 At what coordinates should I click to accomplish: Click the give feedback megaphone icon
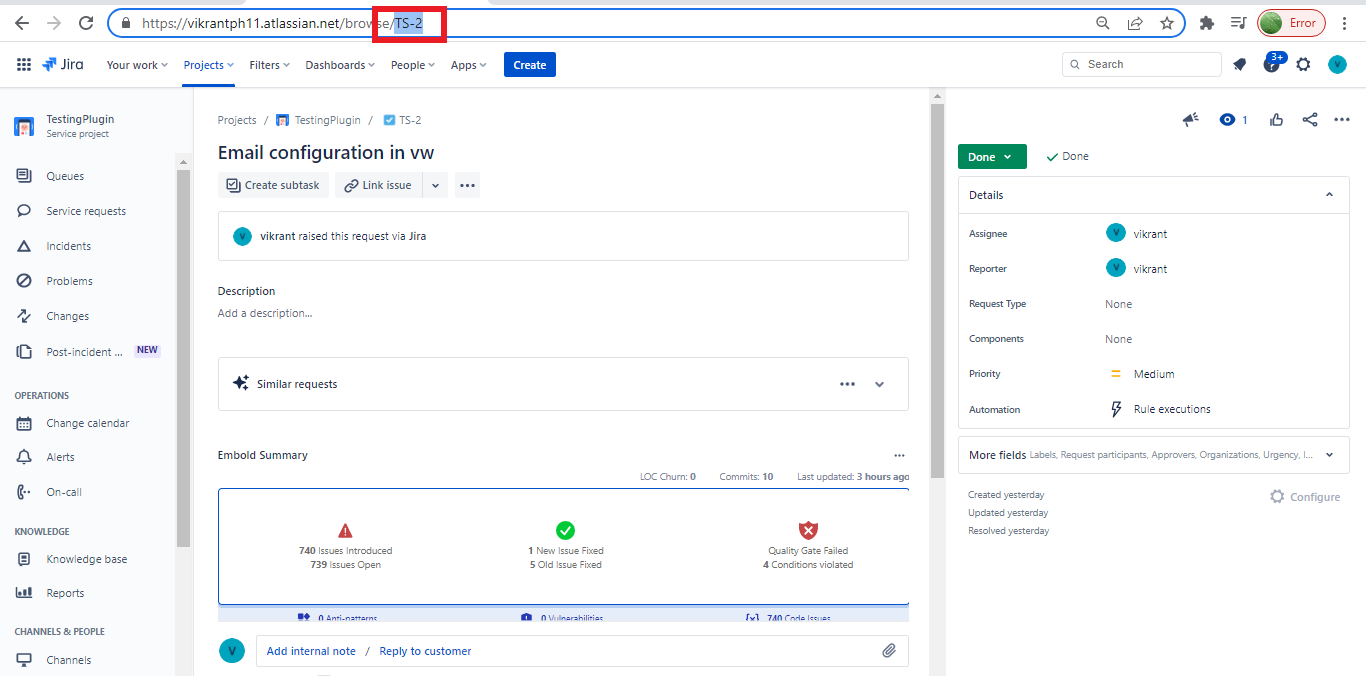(1190, 119)
